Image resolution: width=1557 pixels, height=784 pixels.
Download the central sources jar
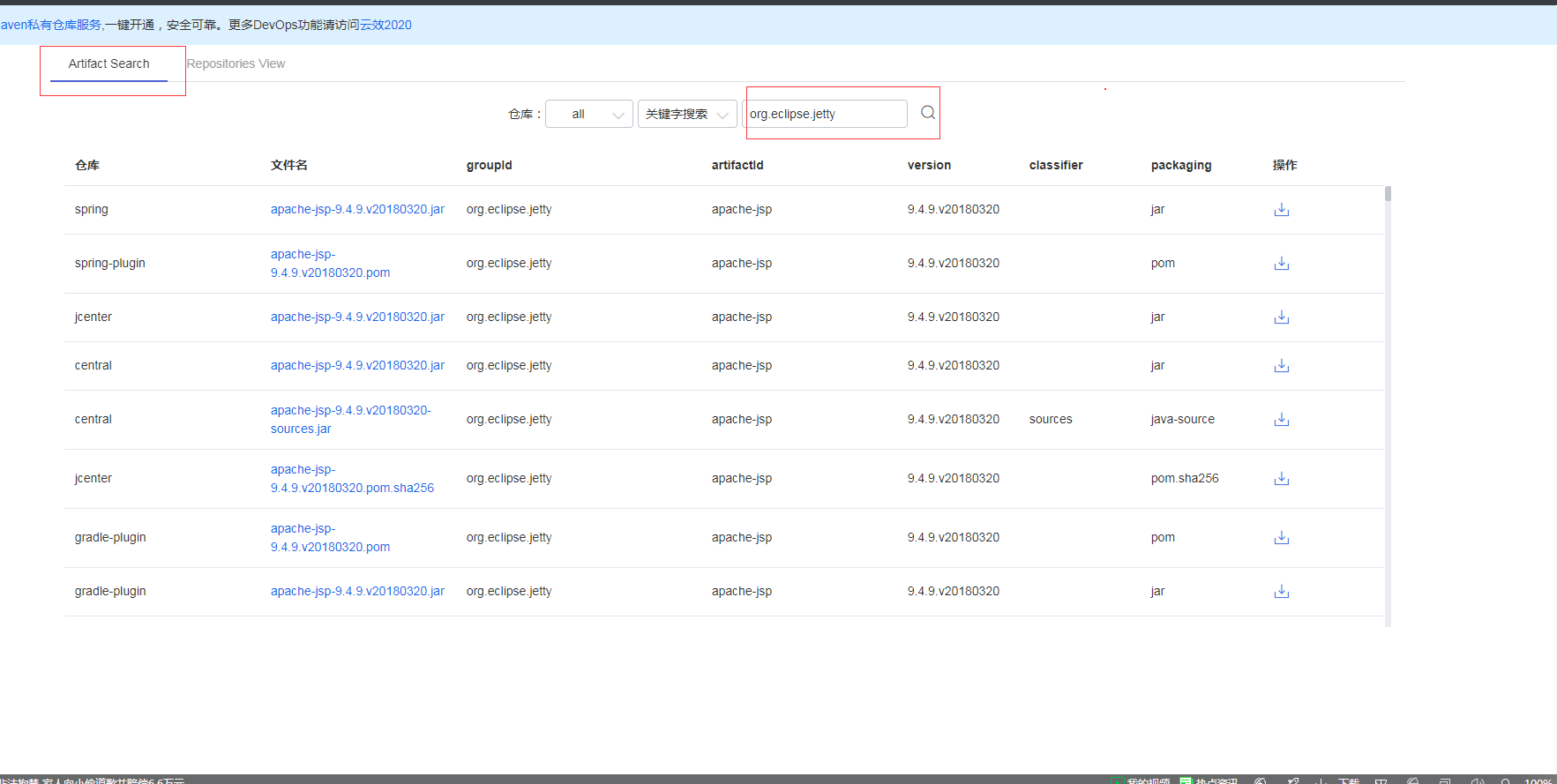1282,420
